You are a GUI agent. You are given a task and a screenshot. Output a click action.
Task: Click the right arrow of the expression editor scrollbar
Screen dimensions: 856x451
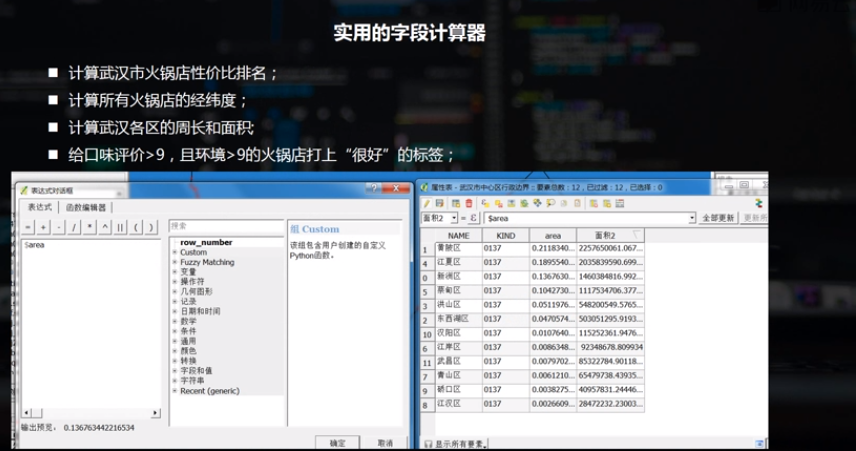point(156,413)
